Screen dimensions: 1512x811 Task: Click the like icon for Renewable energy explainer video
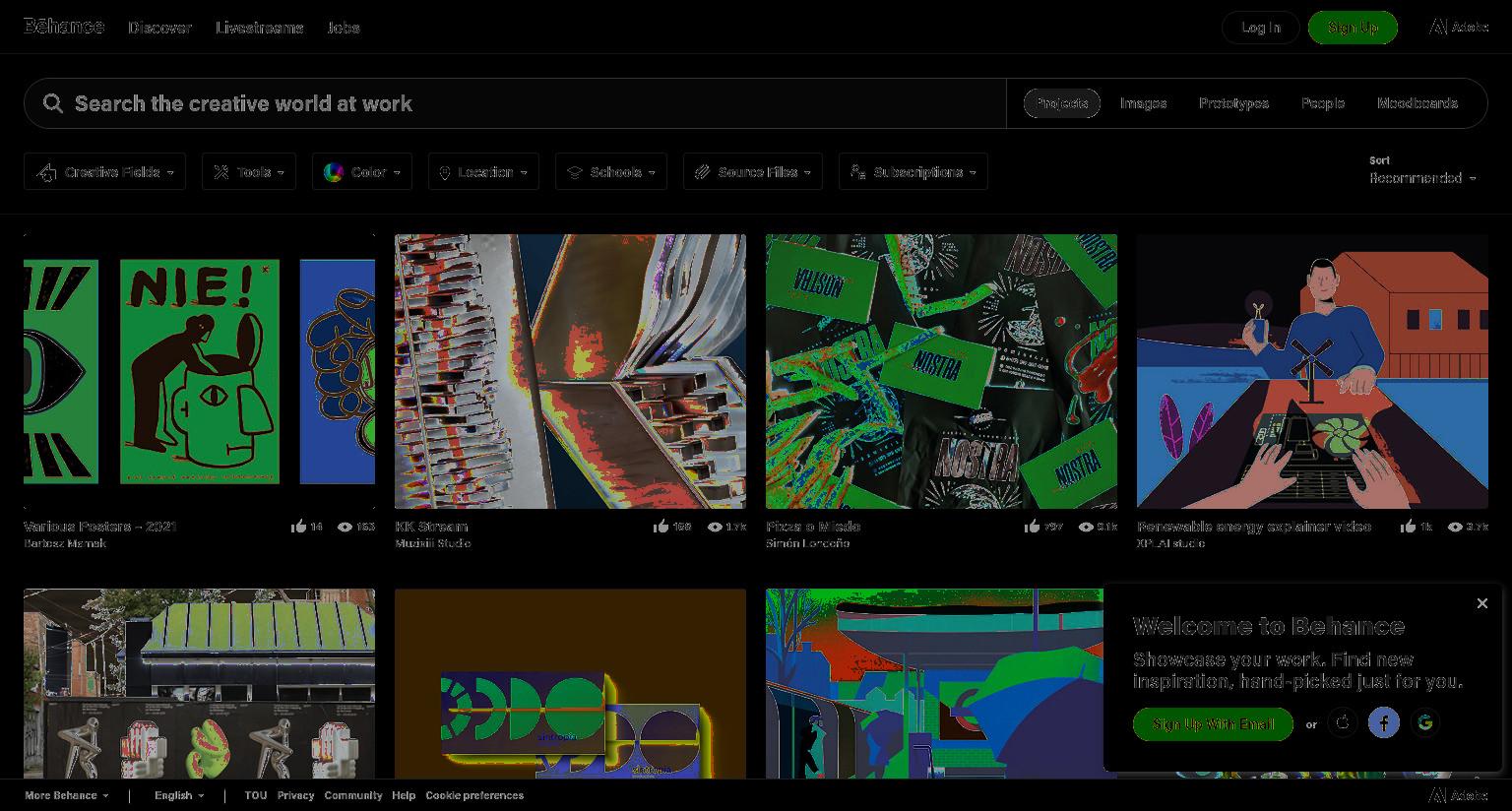pyautogui.click(x=1409, y=527)
